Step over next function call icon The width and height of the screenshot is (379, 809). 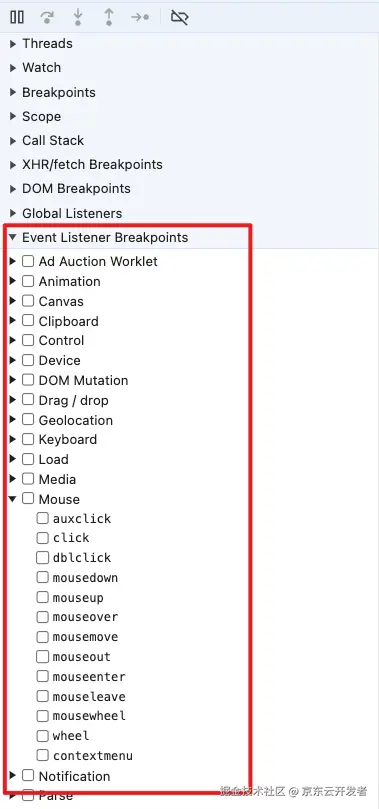click(47, 18)
